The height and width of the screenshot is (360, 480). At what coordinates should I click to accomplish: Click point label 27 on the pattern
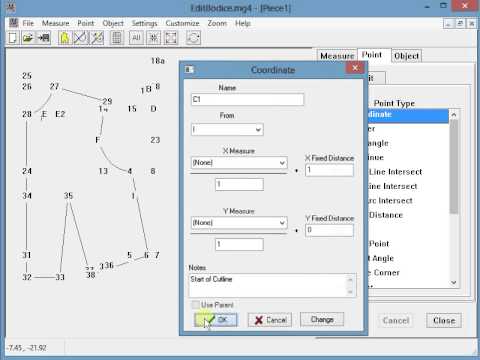click(x=54, y=86)
